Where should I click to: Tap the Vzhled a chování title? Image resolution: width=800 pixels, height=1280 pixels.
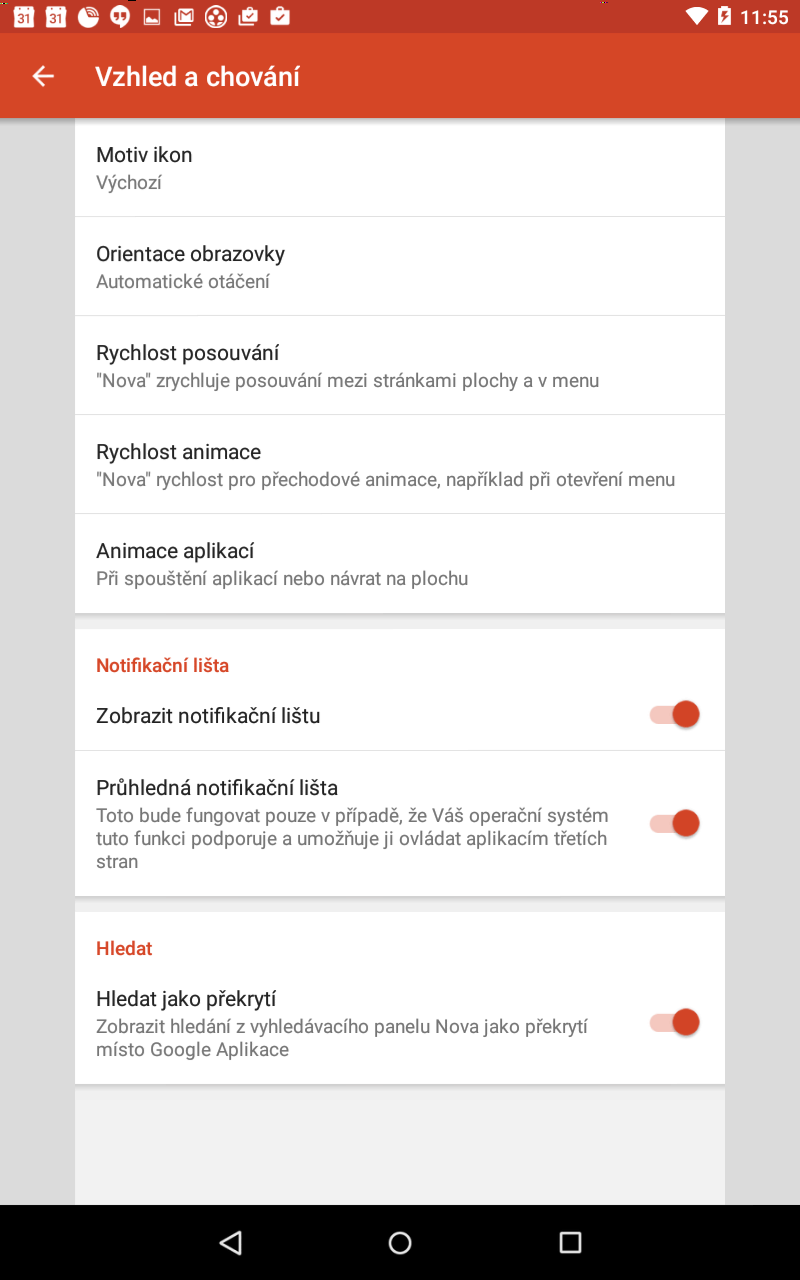[197, 77]
